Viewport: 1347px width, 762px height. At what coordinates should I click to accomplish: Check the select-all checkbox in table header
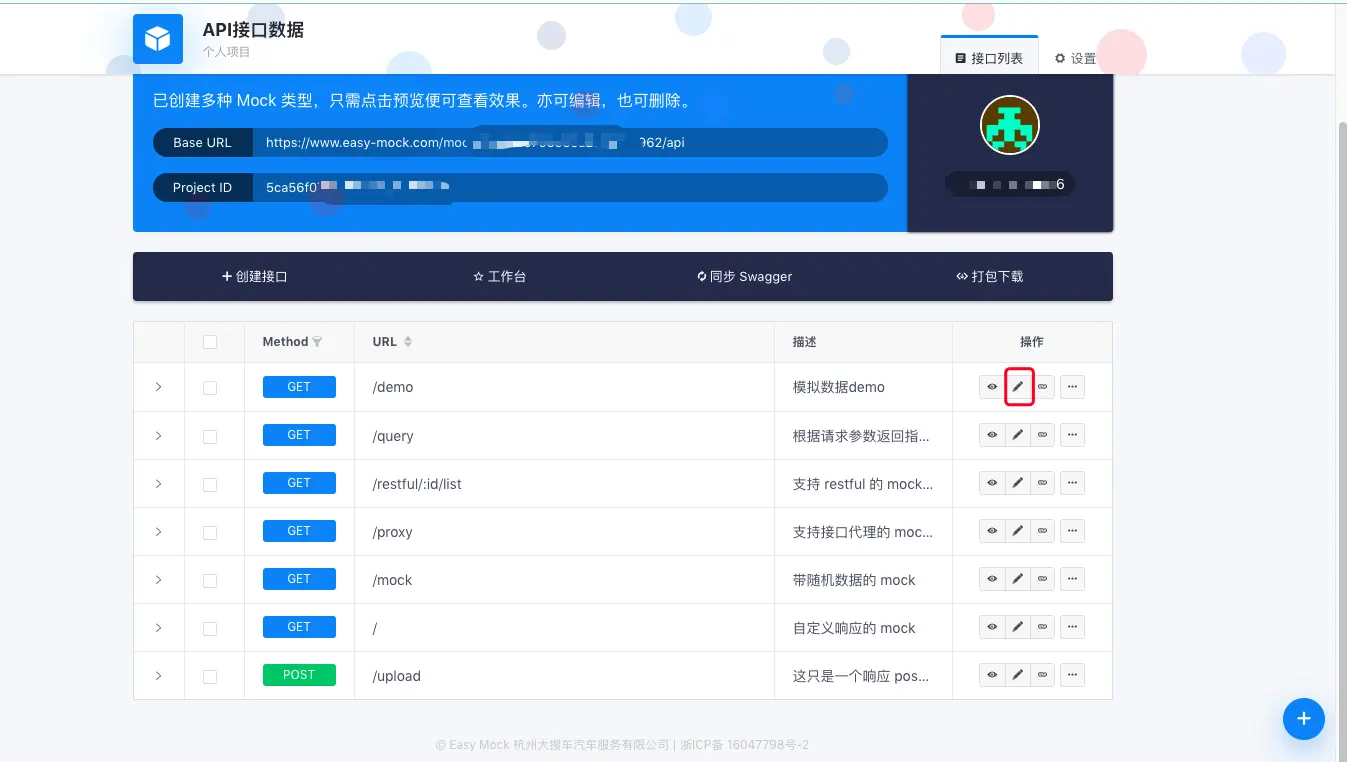click(211, 341)
